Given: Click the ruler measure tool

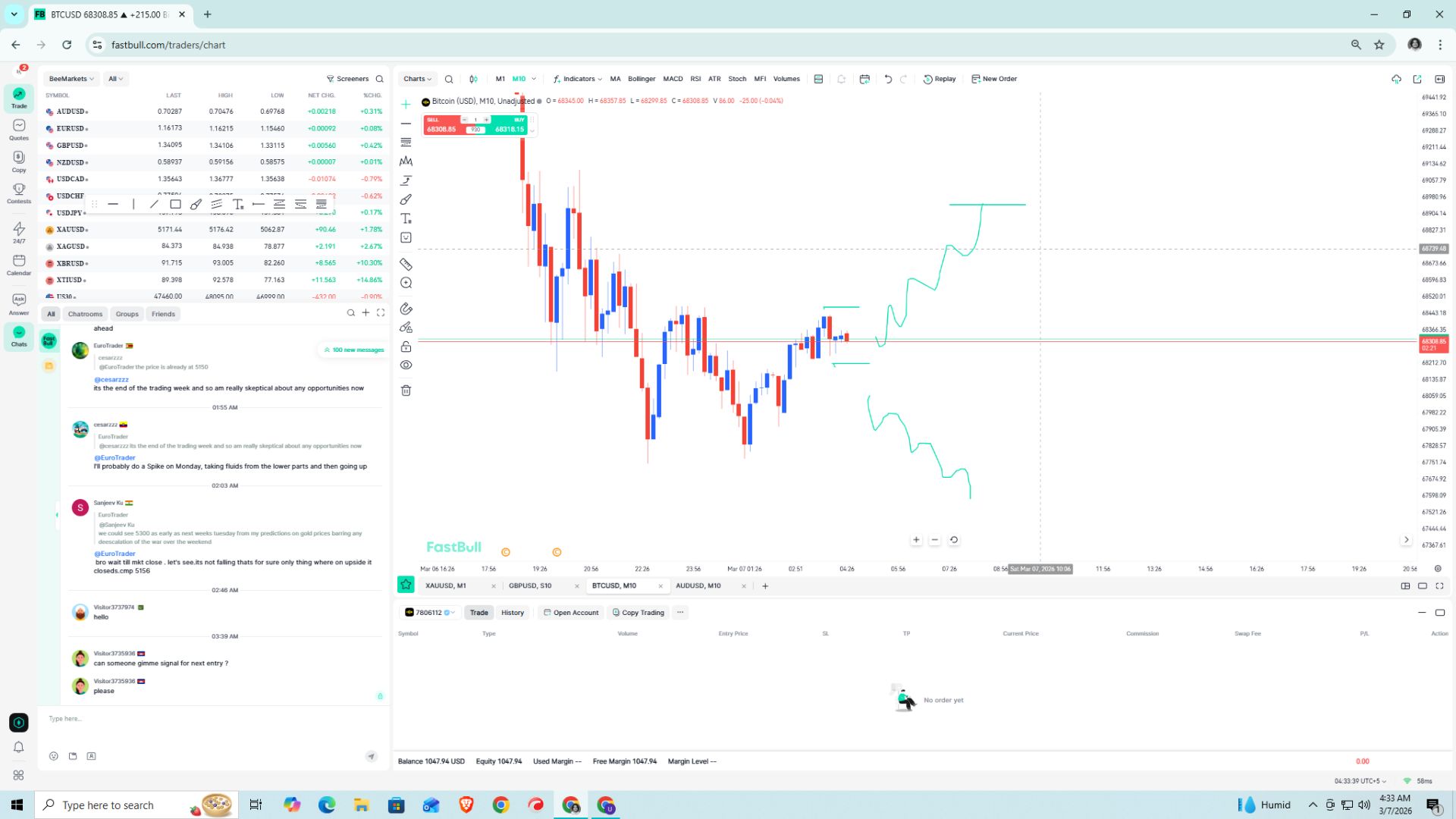Looking at the screenshot, I should (x=406, y=265).
